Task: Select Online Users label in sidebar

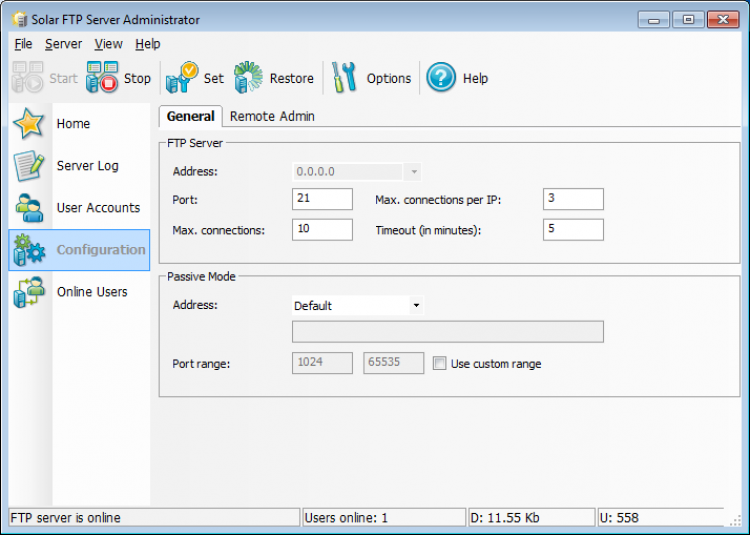Action: 92,292
